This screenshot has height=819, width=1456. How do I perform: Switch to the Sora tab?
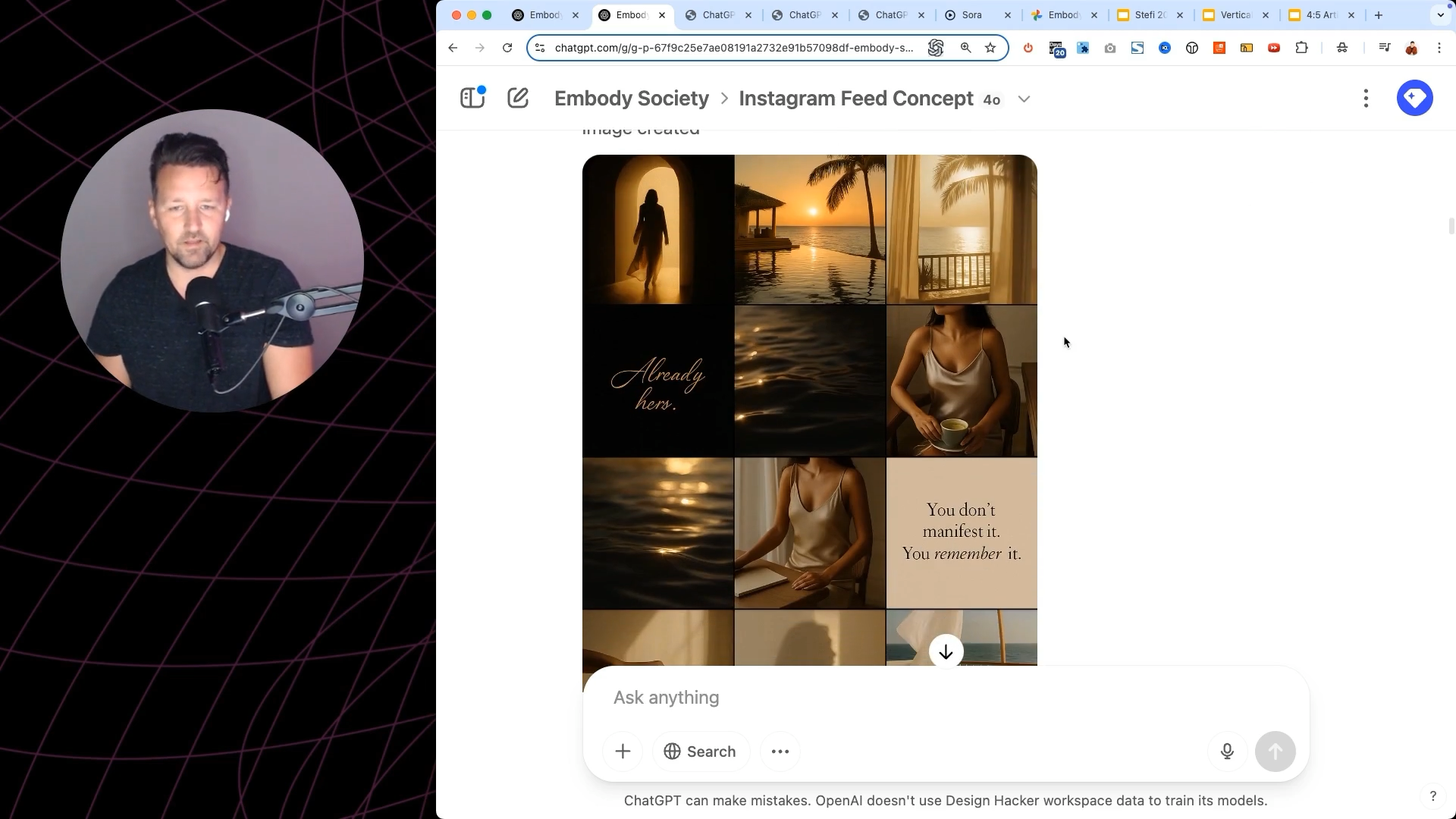[x=971, y=15]
